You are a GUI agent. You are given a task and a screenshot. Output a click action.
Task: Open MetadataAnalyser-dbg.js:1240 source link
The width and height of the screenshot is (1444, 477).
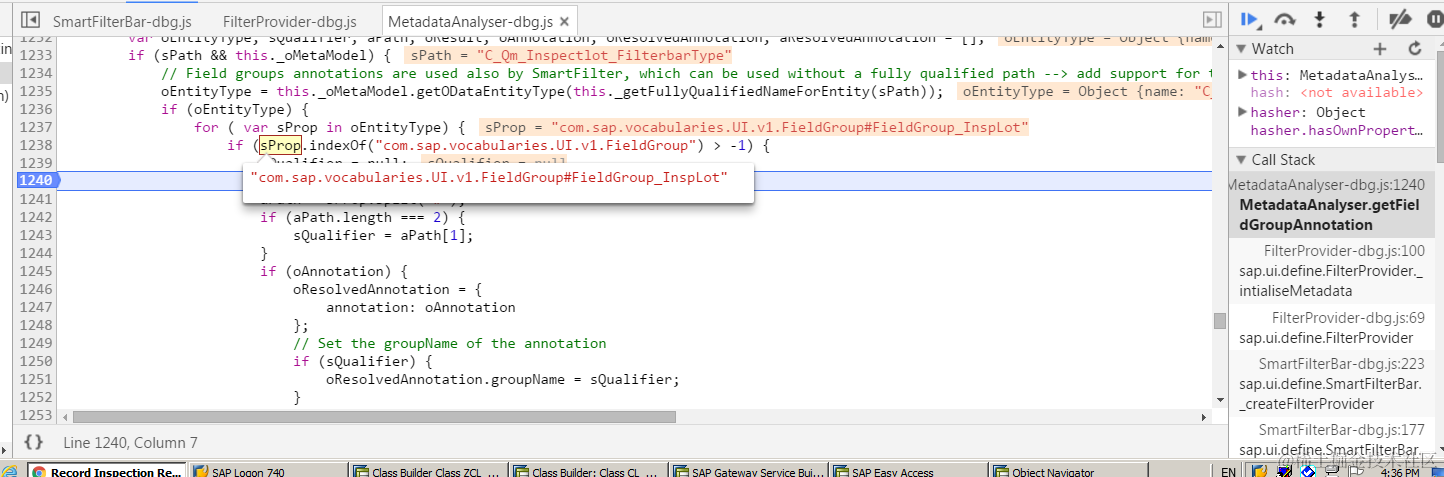click(1326, 185)
